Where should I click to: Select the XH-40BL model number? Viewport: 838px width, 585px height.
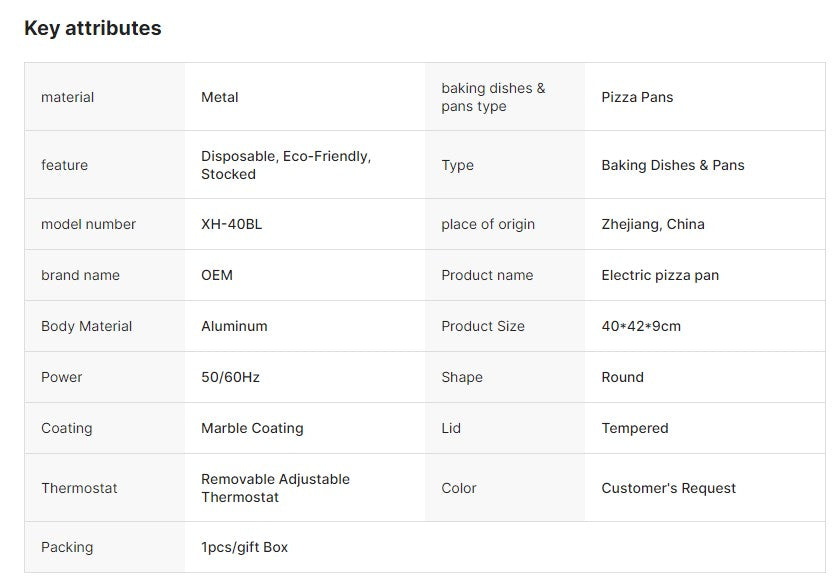[231, 224]
